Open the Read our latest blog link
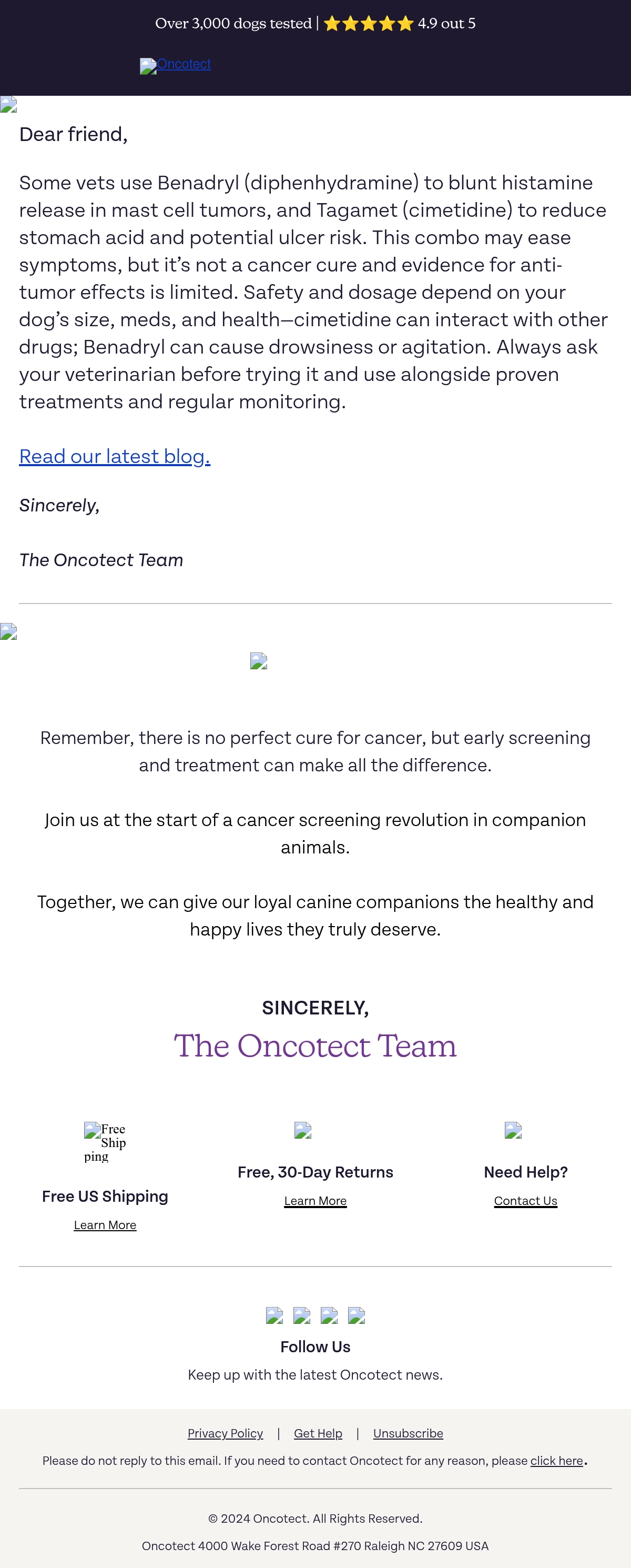631x1568 pixels. 115,456
